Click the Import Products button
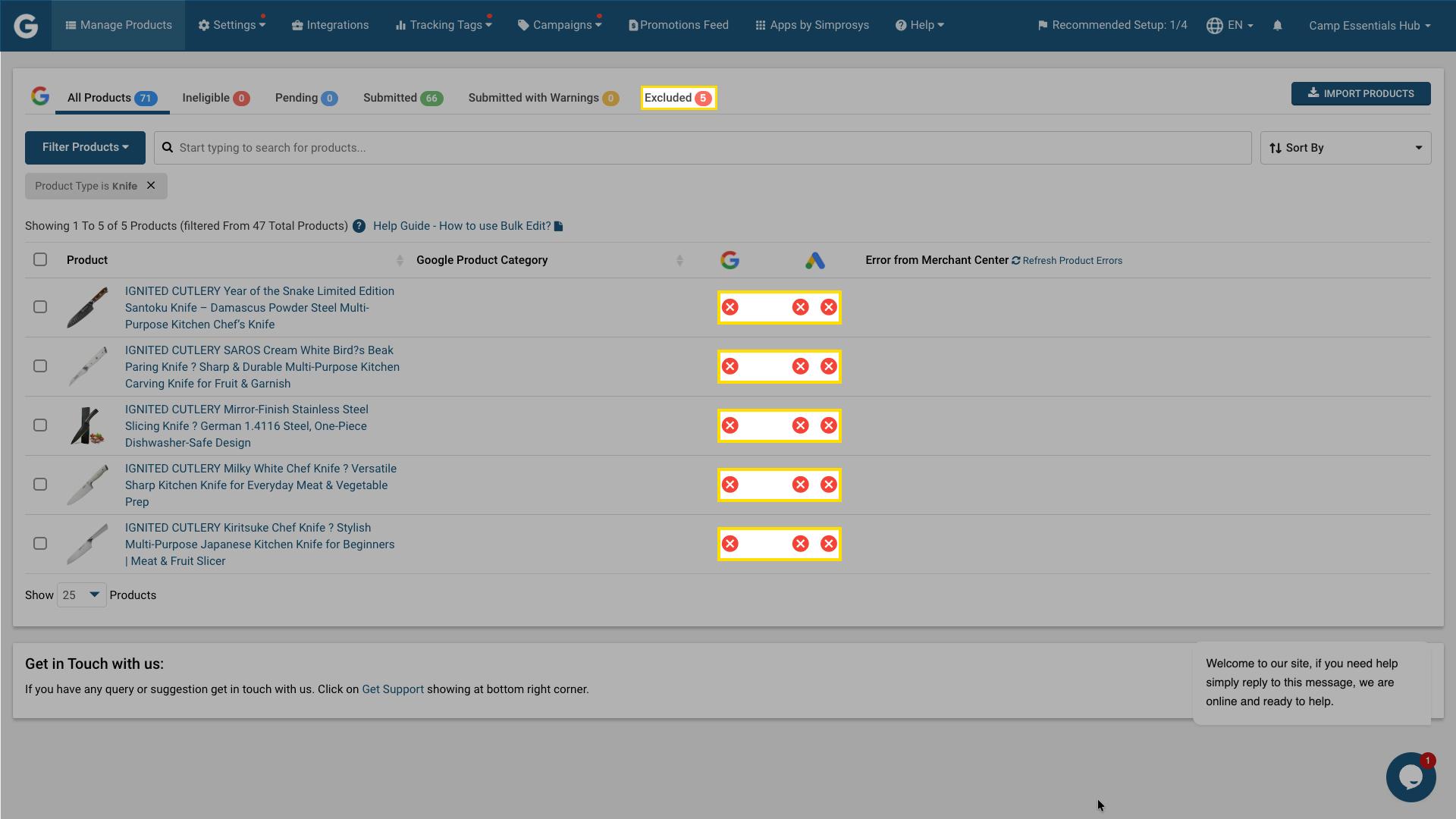 [1360, 93]
